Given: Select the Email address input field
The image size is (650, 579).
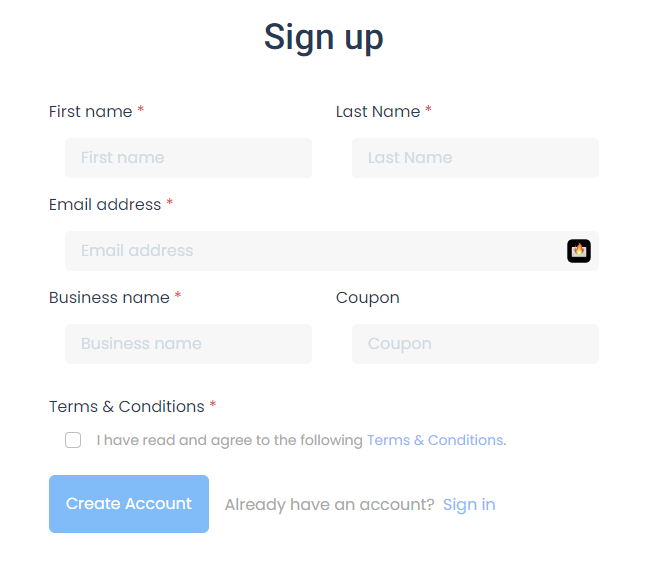Looking at the screenshot, I should pos(332,251).
